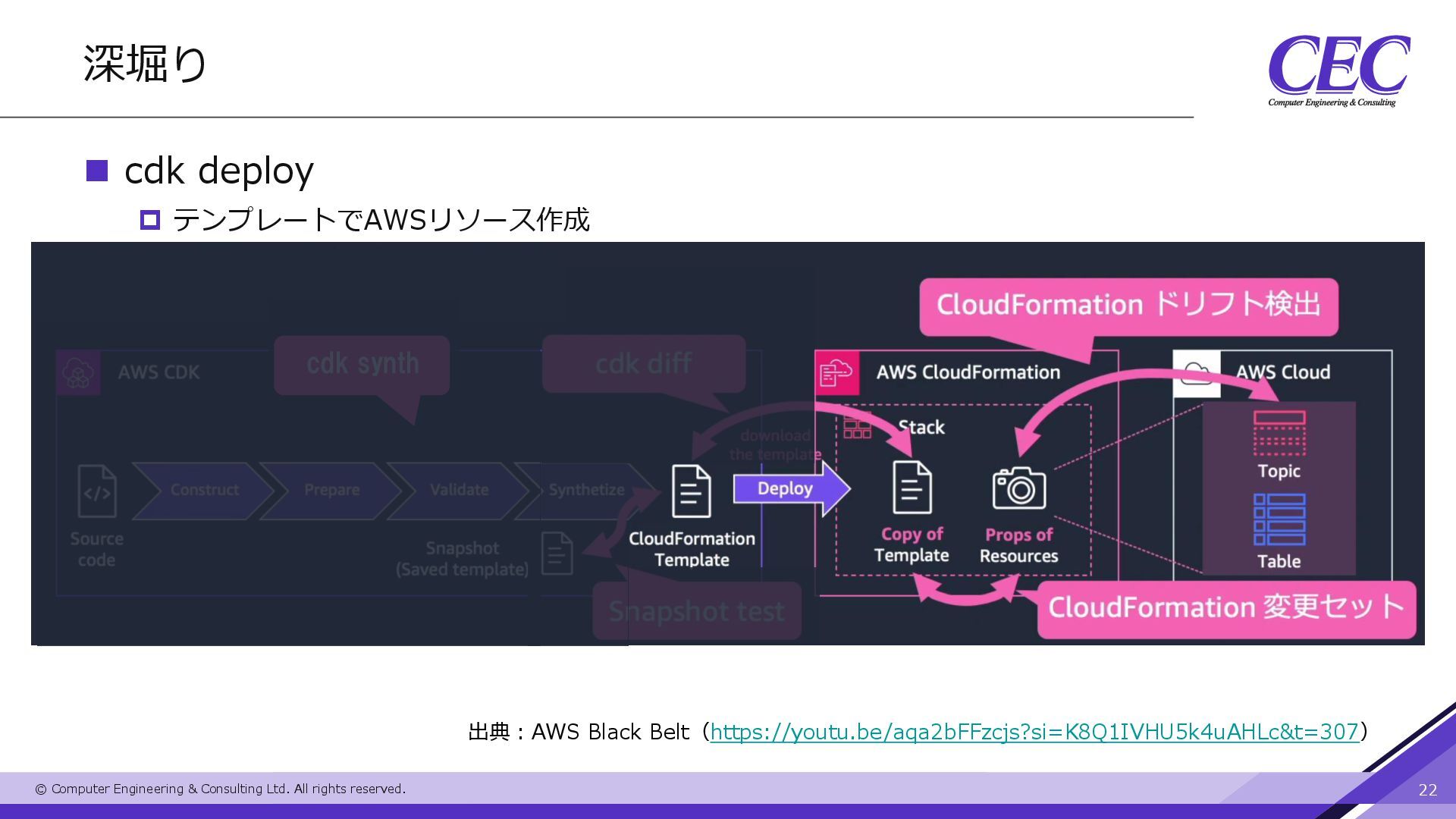Screen dimensions: 1456x819
Task: Click the dimmed cdk diff bubble
Action: point(643,364)
